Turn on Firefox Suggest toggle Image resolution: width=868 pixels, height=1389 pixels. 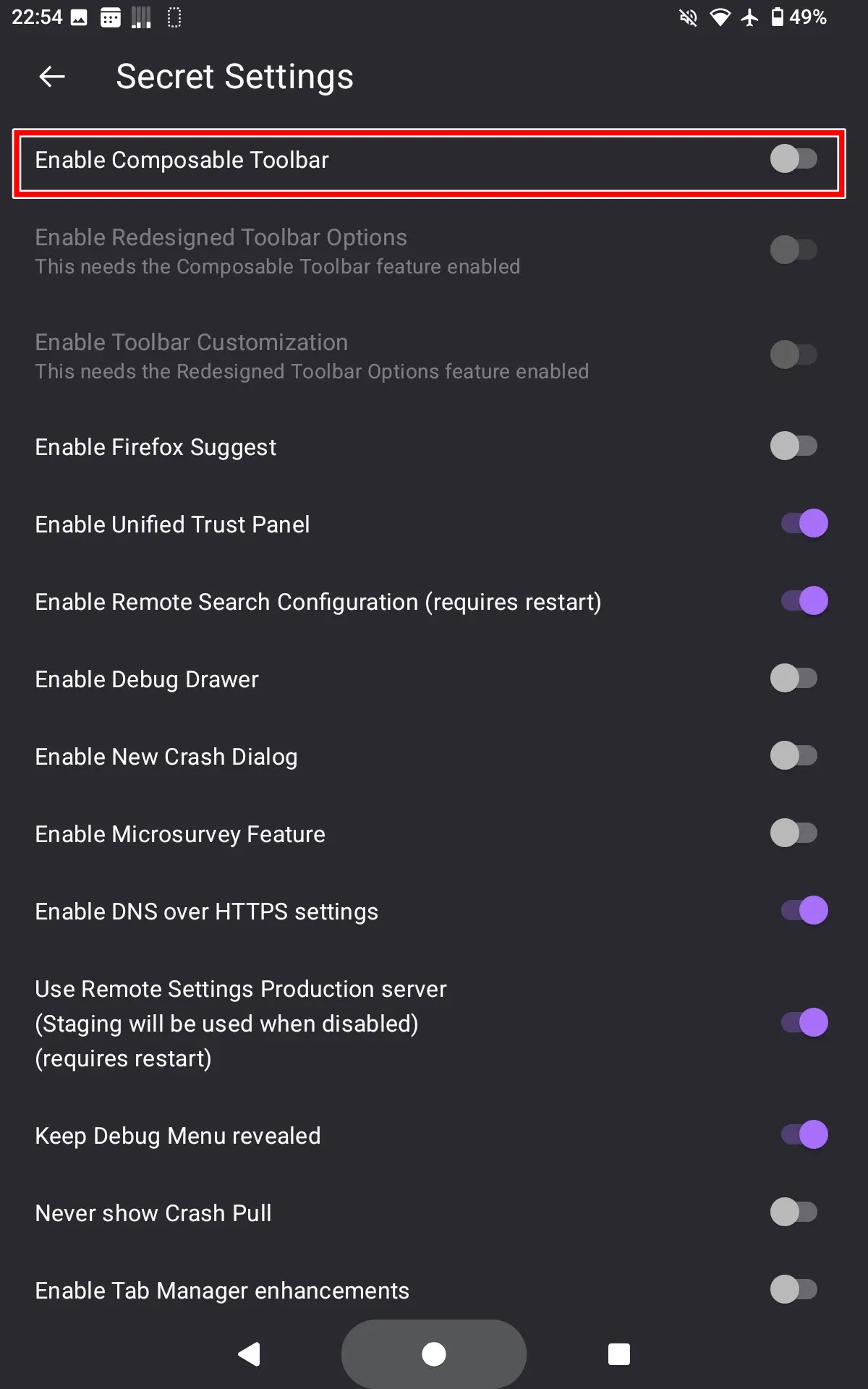click(x=793, y=446)
